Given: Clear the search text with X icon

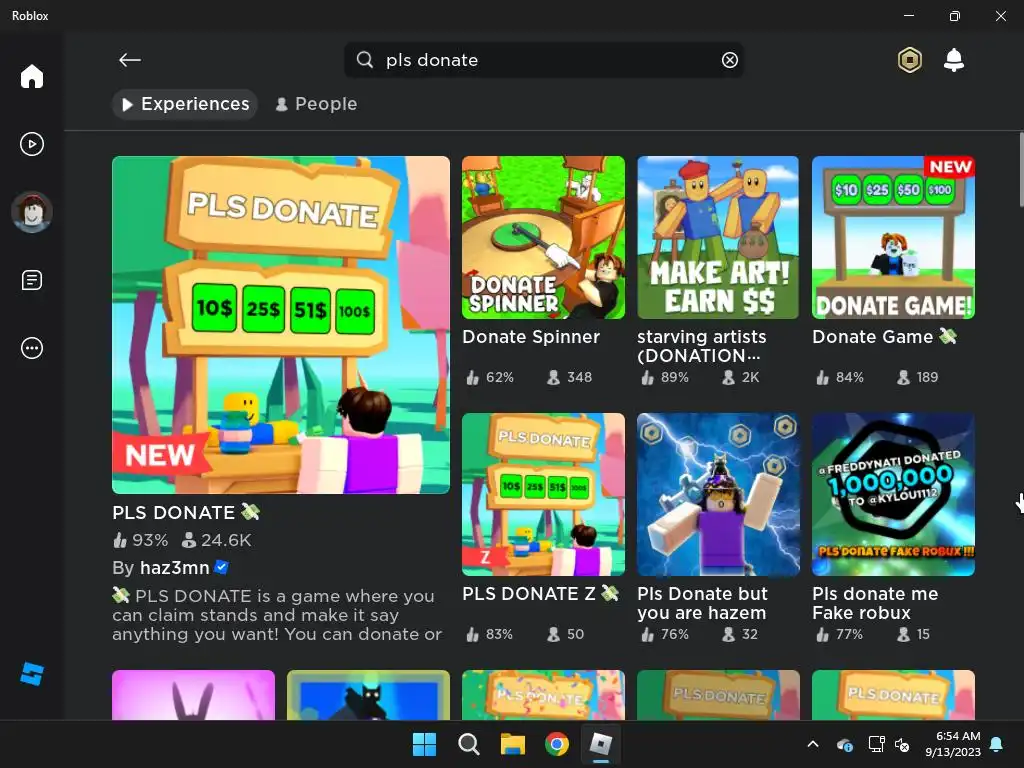Looking at the screenshot, I should click(729, 60).
